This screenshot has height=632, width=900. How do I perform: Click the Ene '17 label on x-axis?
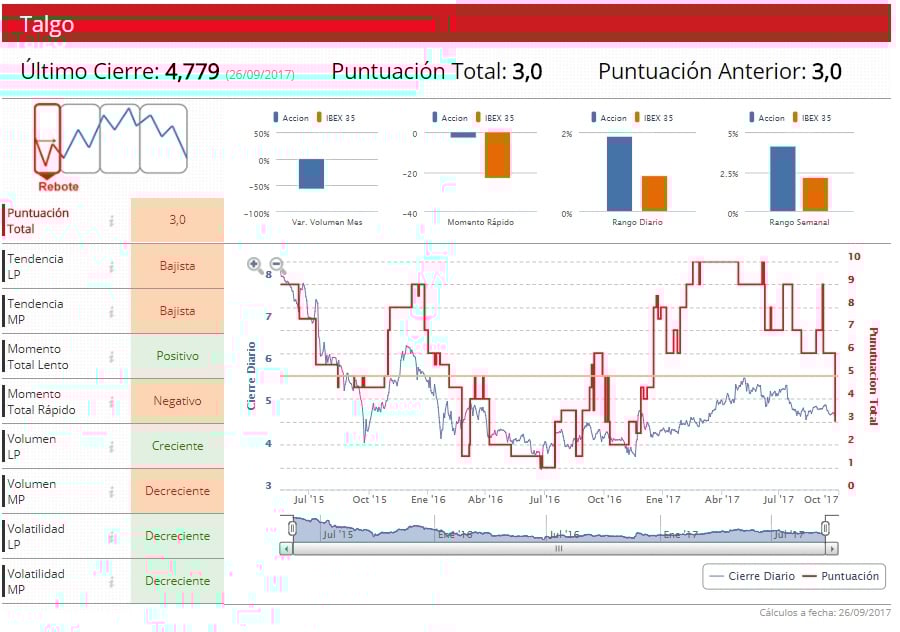(x=663, y=499)
